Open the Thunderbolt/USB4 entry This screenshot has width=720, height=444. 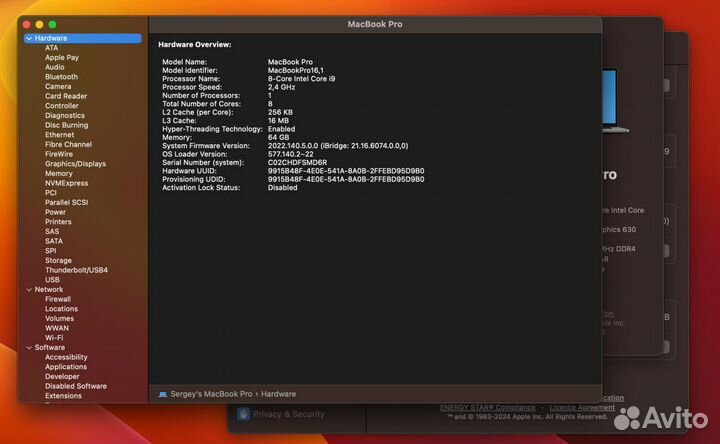(76, 270)
